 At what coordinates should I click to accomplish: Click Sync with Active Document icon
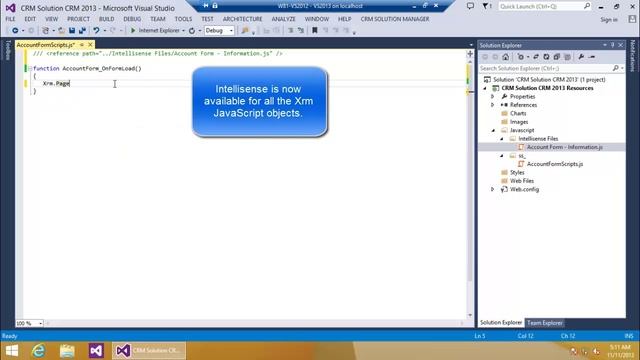pos(536,57)
